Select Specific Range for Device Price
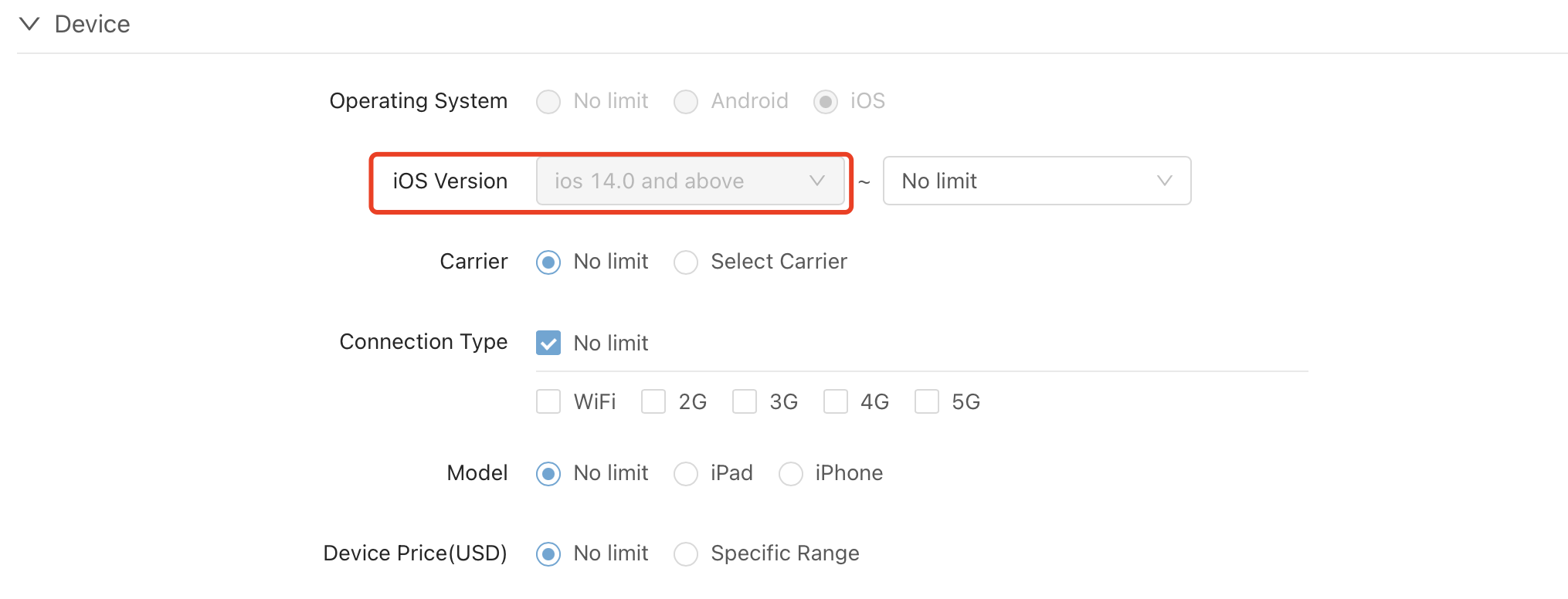The height and width of the screenshot is (599, 1568). 686,554
